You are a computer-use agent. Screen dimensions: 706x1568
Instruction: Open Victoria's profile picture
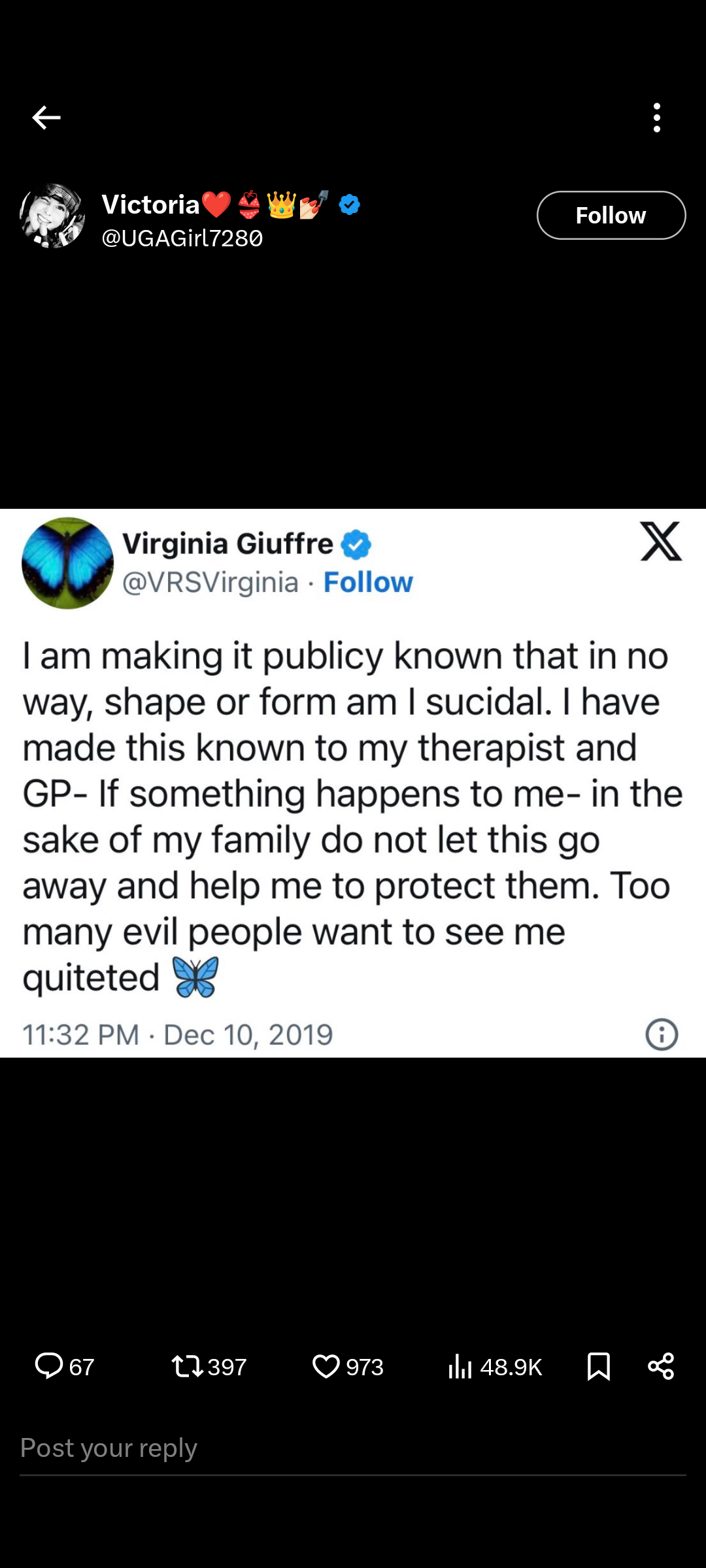click(52, 216)
